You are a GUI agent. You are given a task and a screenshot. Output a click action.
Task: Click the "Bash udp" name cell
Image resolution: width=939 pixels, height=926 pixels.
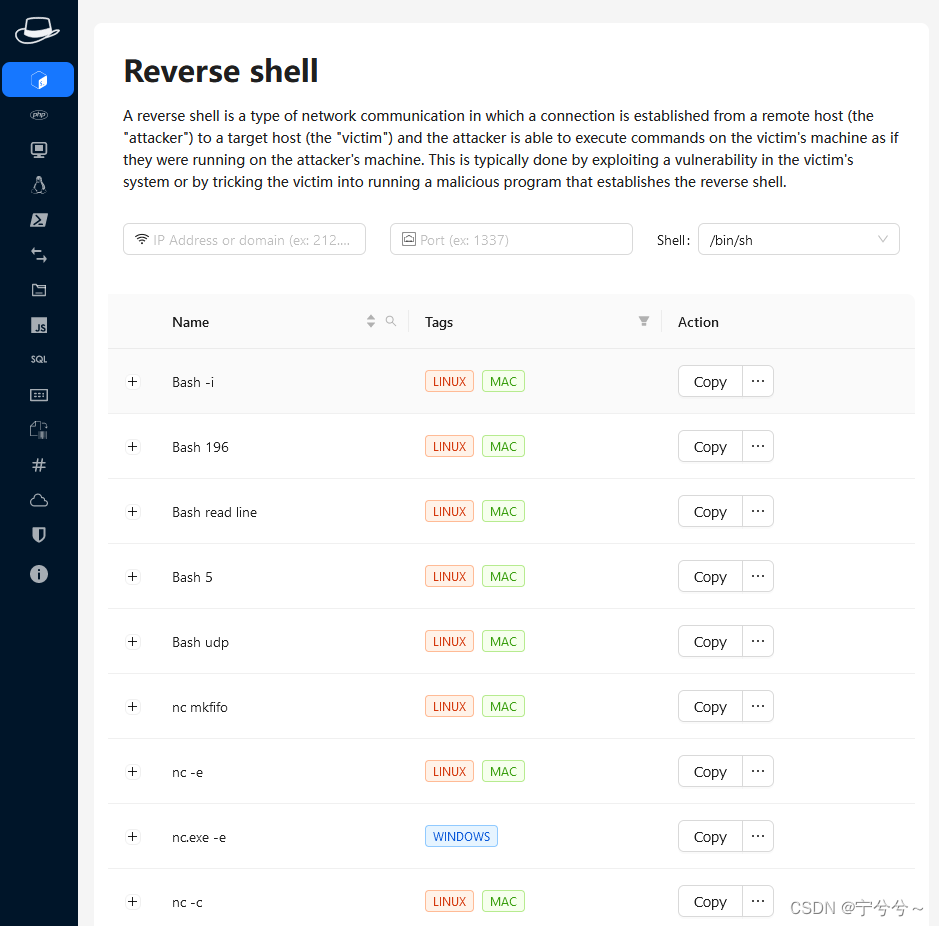tap(200, 642)
